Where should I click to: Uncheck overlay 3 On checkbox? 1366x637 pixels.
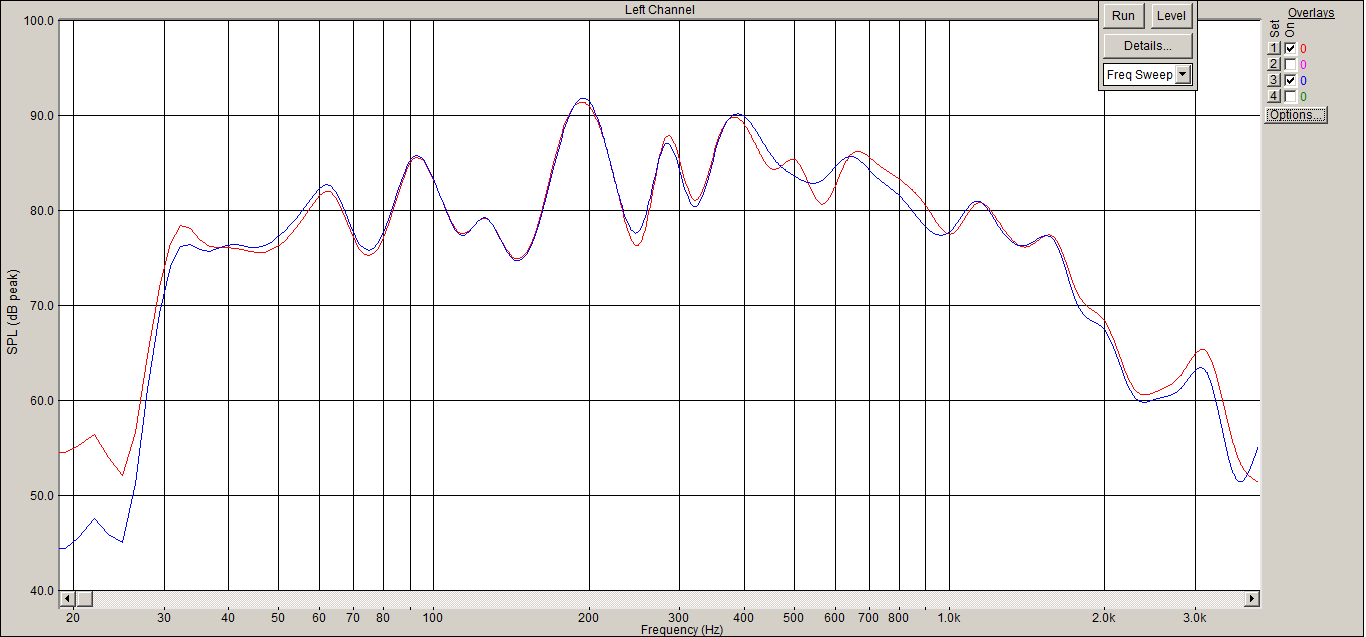pyautogui.click(x=1290, y=80)
